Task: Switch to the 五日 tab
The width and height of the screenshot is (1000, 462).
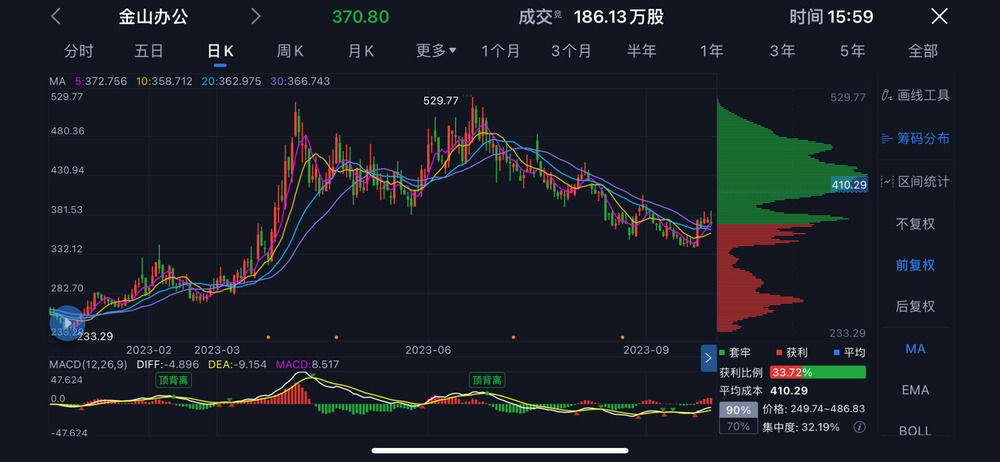Action: 149,51
